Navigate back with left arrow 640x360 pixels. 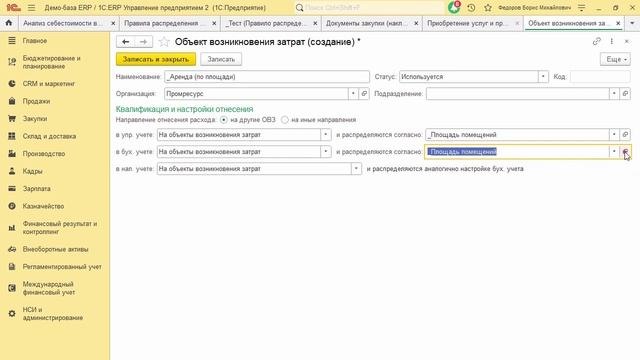(125, 42)
